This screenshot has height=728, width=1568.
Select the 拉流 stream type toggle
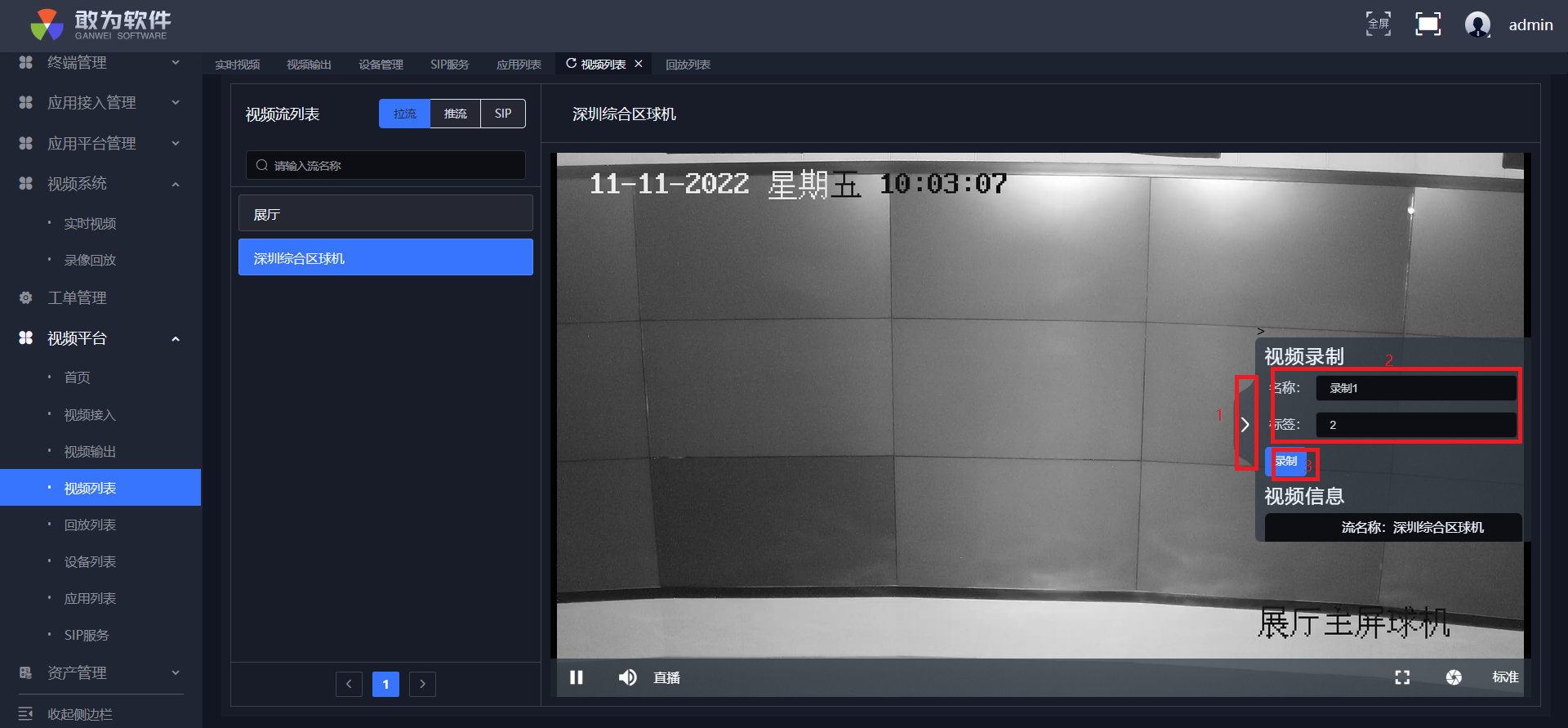(x=404, y=114)
